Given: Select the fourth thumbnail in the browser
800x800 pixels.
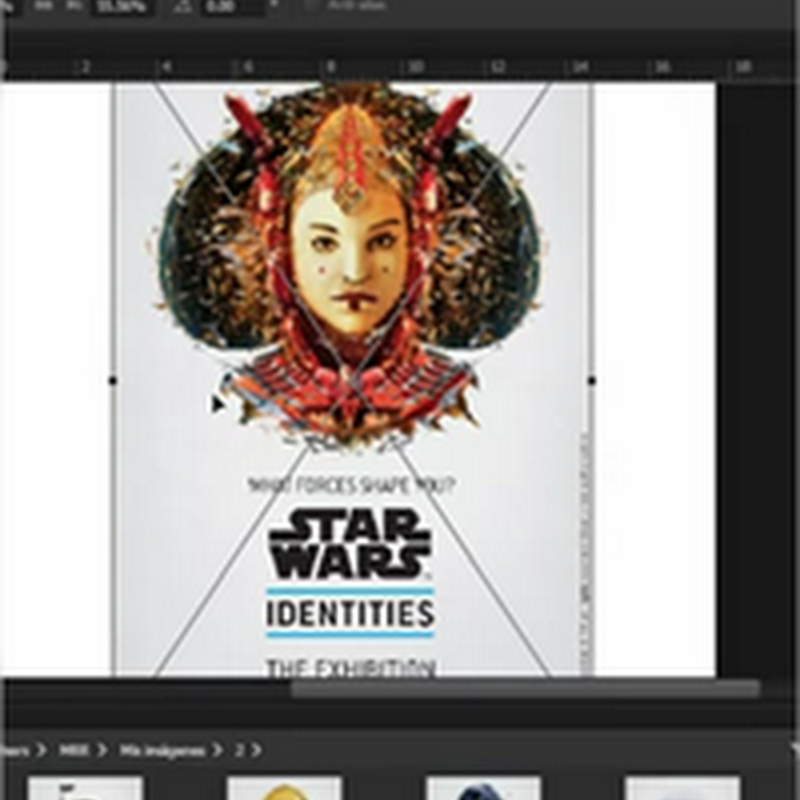Looking at the screenshot, I should coord(682,788).
